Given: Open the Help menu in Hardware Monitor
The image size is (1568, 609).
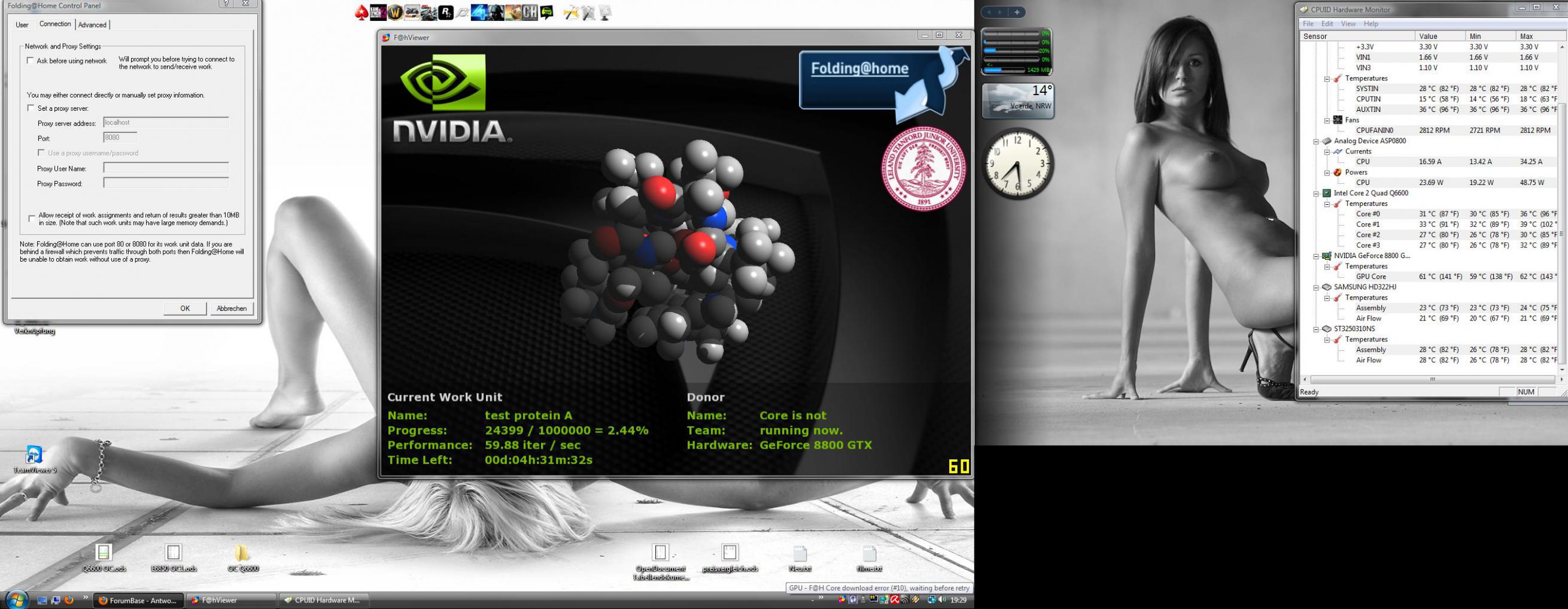Looking at the screenshot, I should (1371, 24).
